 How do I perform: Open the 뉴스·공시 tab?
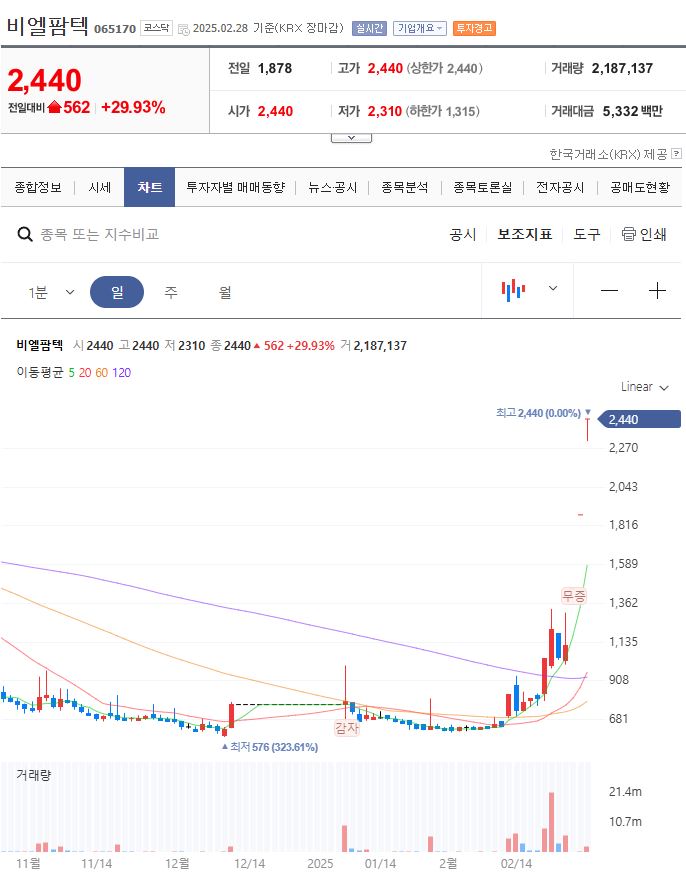(x=332, y=187)
